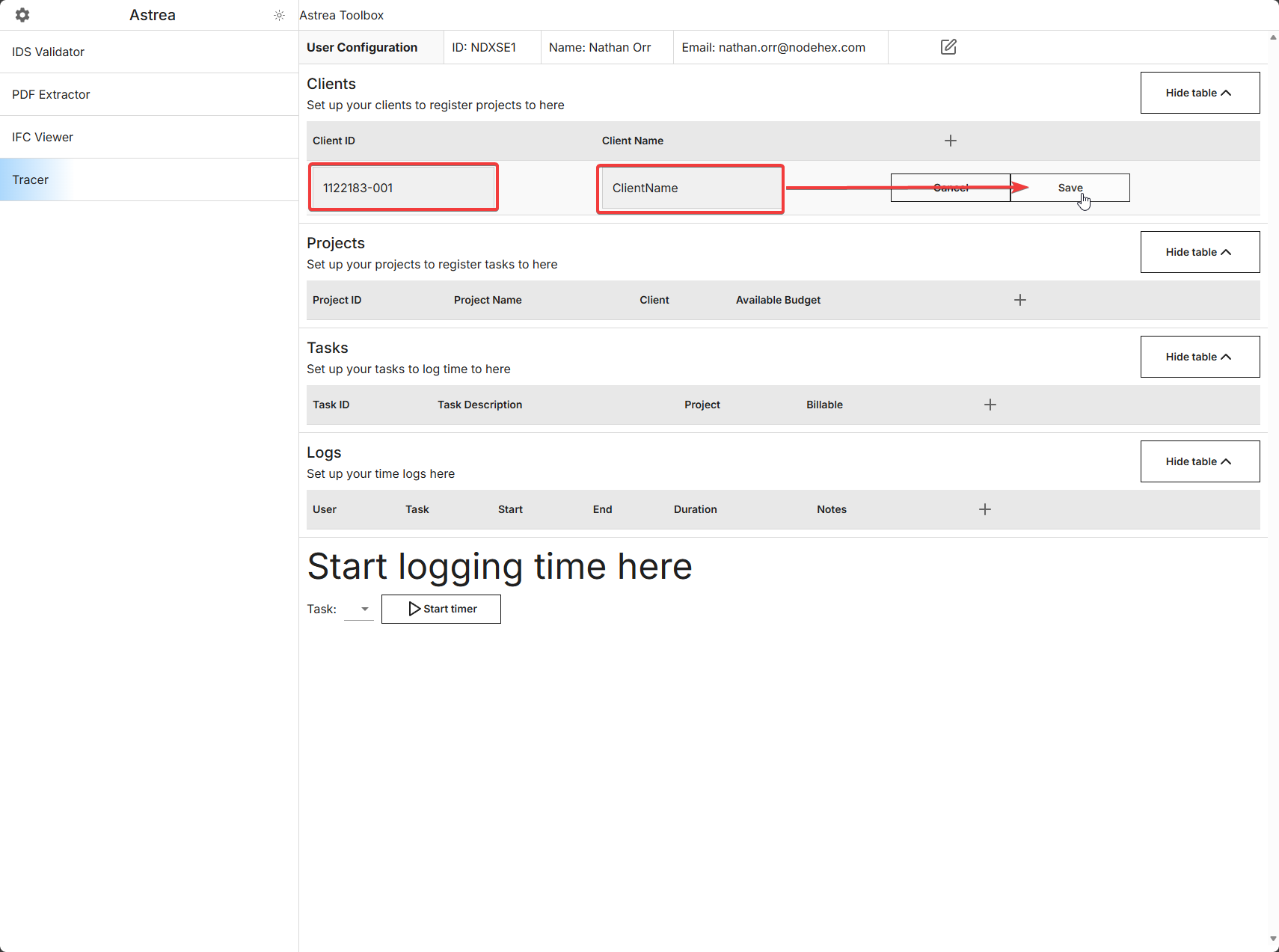Image resolution: width=1279 pixels, height=952 pixels.
Task: Open the settings gear icon
Action: tap(22, 14)
